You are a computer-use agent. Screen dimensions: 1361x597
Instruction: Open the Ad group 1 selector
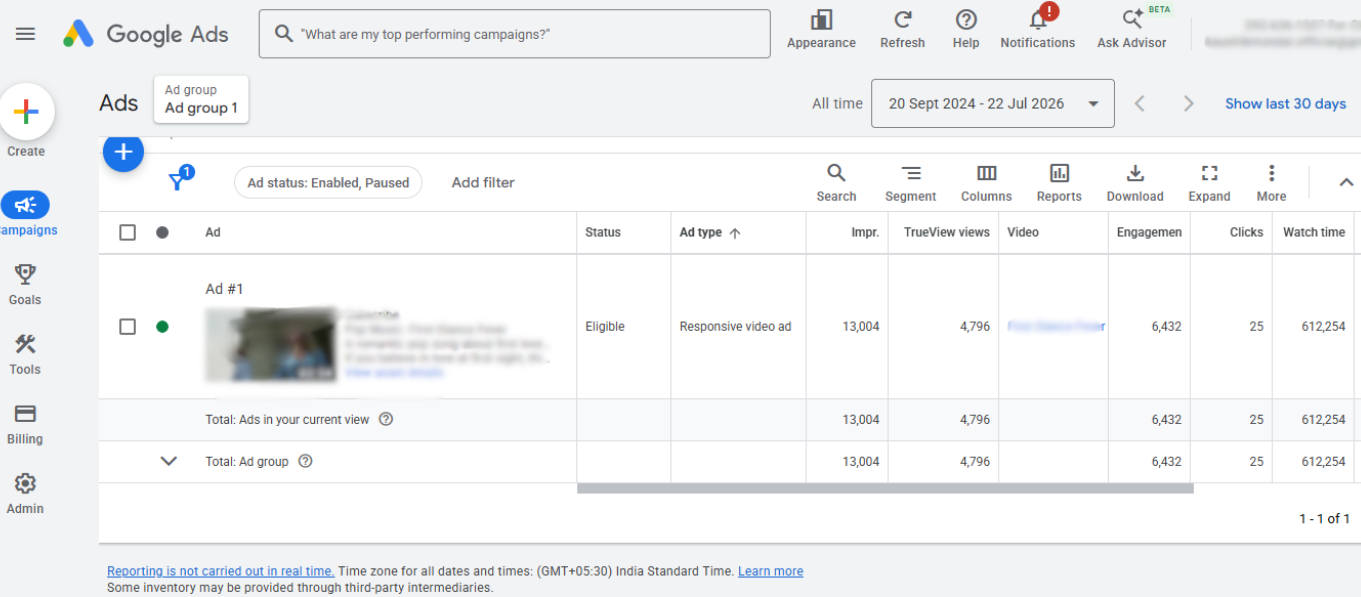click(201, 100)
